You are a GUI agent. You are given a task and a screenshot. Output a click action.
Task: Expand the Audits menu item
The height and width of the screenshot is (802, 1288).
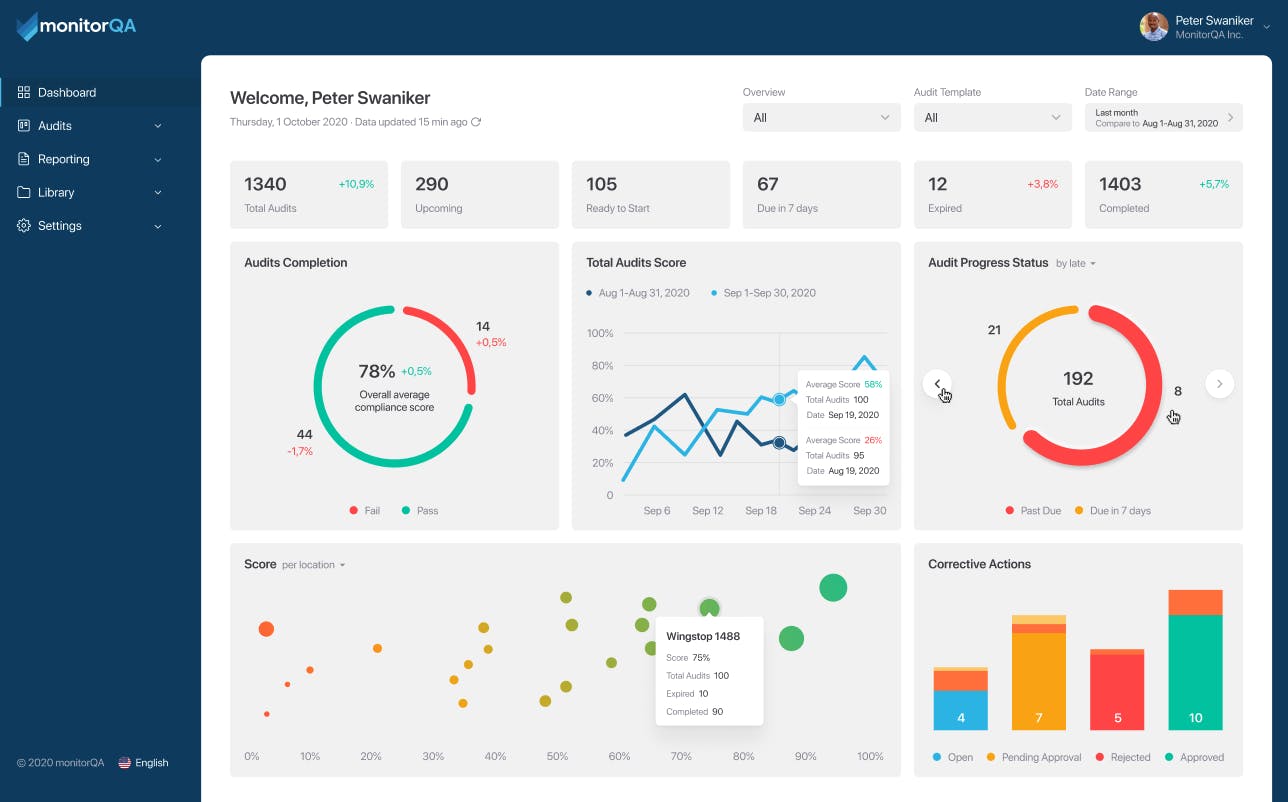(157, 125)
